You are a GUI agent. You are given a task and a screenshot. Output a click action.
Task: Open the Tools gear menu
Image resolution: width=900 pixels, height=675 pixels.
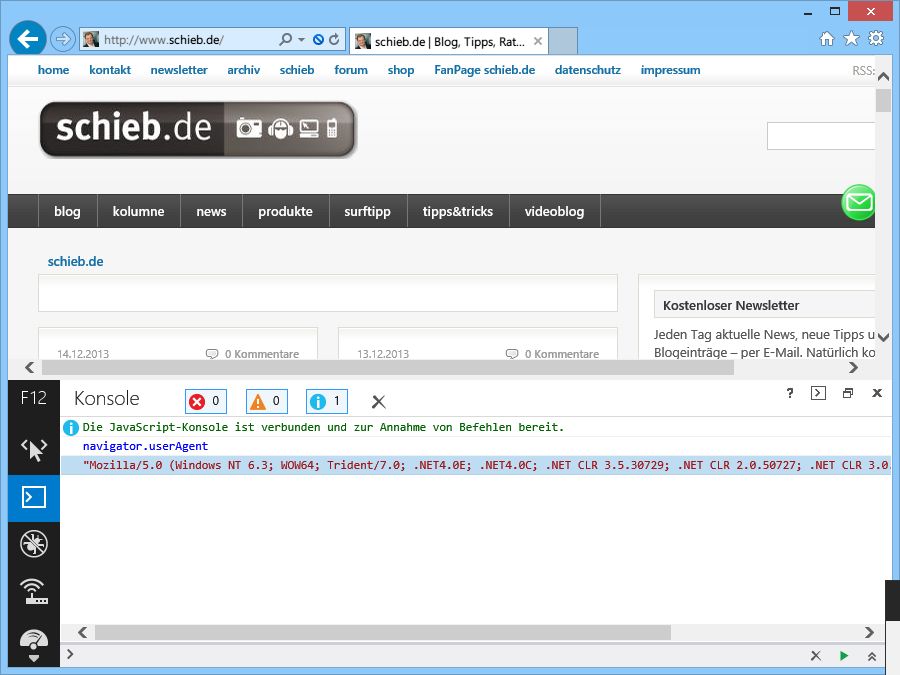(x=876, y=38)
